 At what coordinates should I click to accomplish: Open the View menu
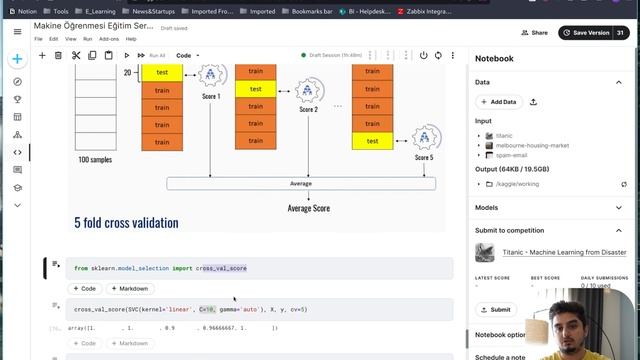71,39
